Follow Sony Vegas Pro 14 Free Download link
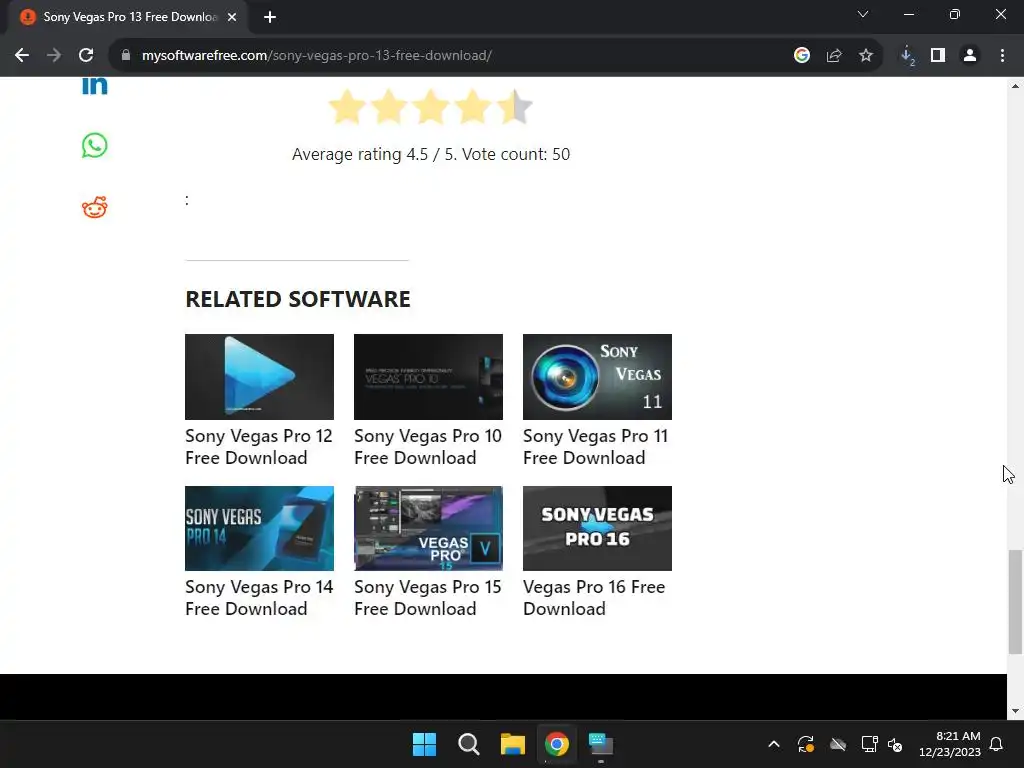The height and width of the screenshot is (768, 1024). coord(259,598)
